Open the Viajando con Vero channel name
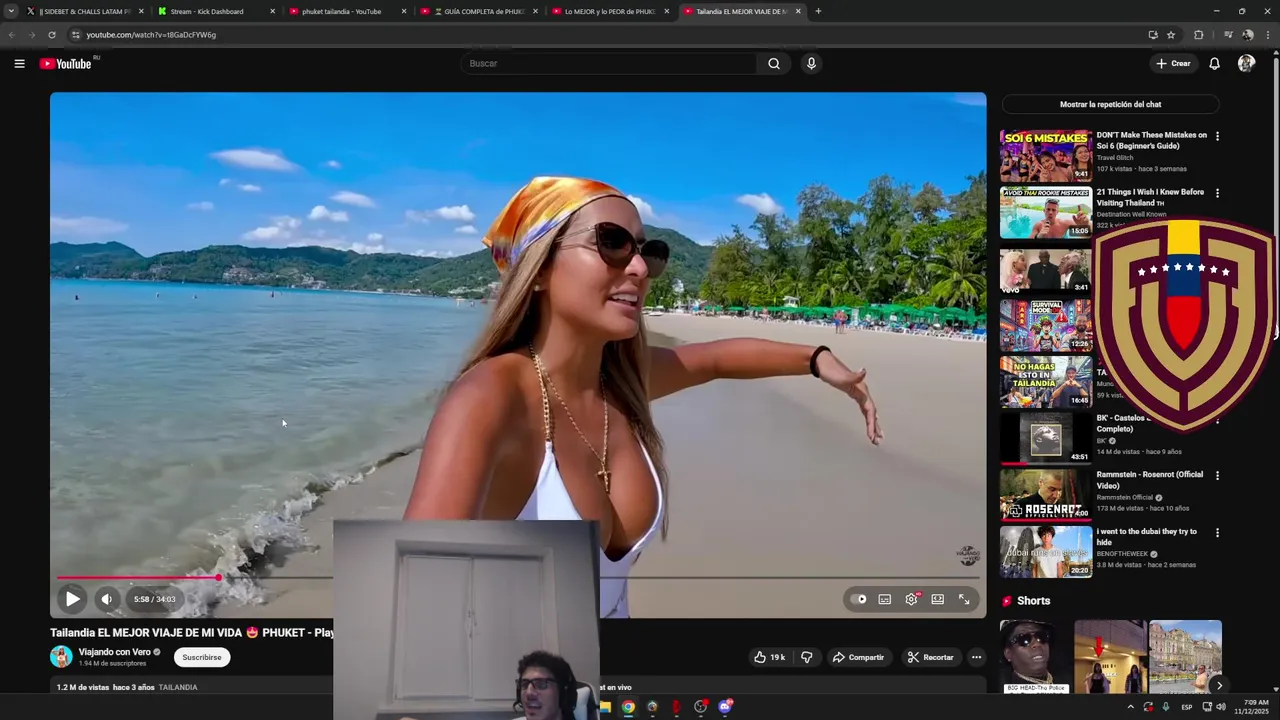 pos(115,652)
